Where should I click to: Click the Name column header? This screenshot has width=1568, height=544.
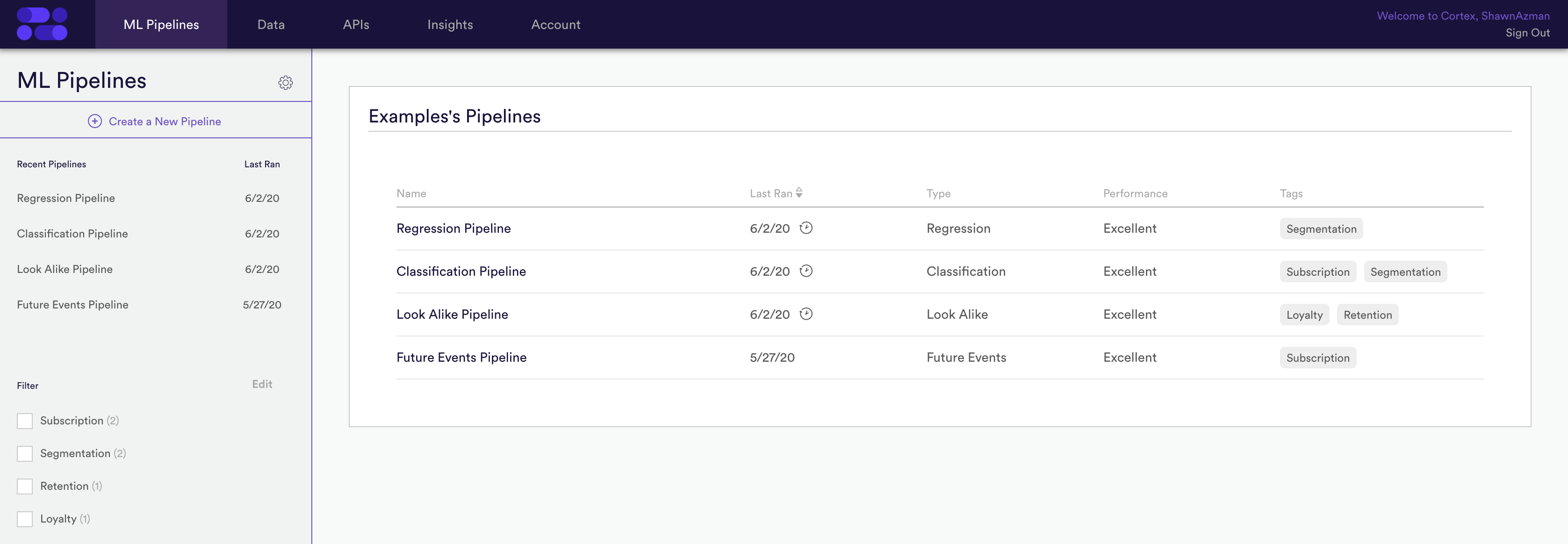[411, 193]
